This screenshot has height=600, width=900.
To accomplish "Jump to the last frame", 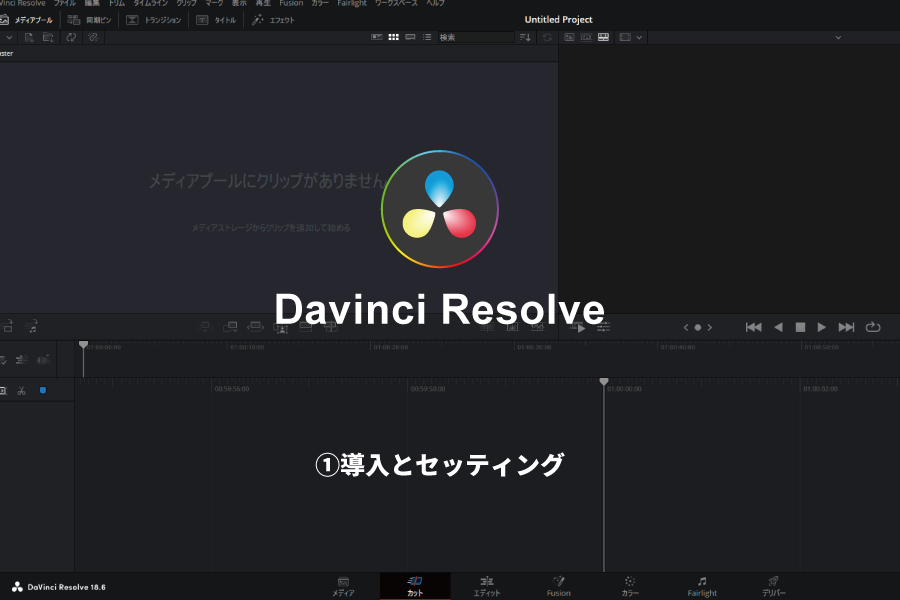I will [846, 327].
